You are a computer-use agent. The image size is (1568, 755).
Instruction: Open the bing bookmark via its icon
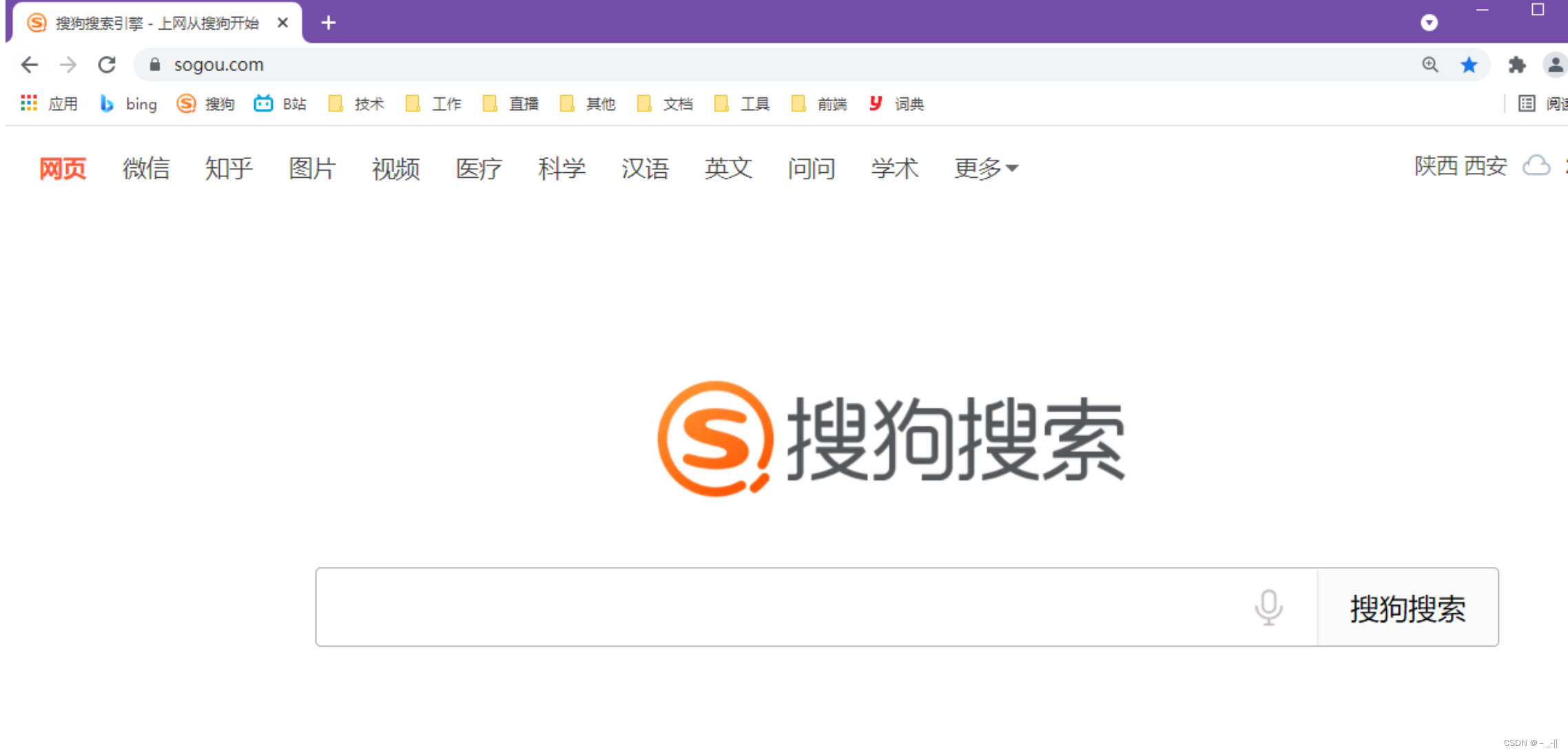(108, 103)
